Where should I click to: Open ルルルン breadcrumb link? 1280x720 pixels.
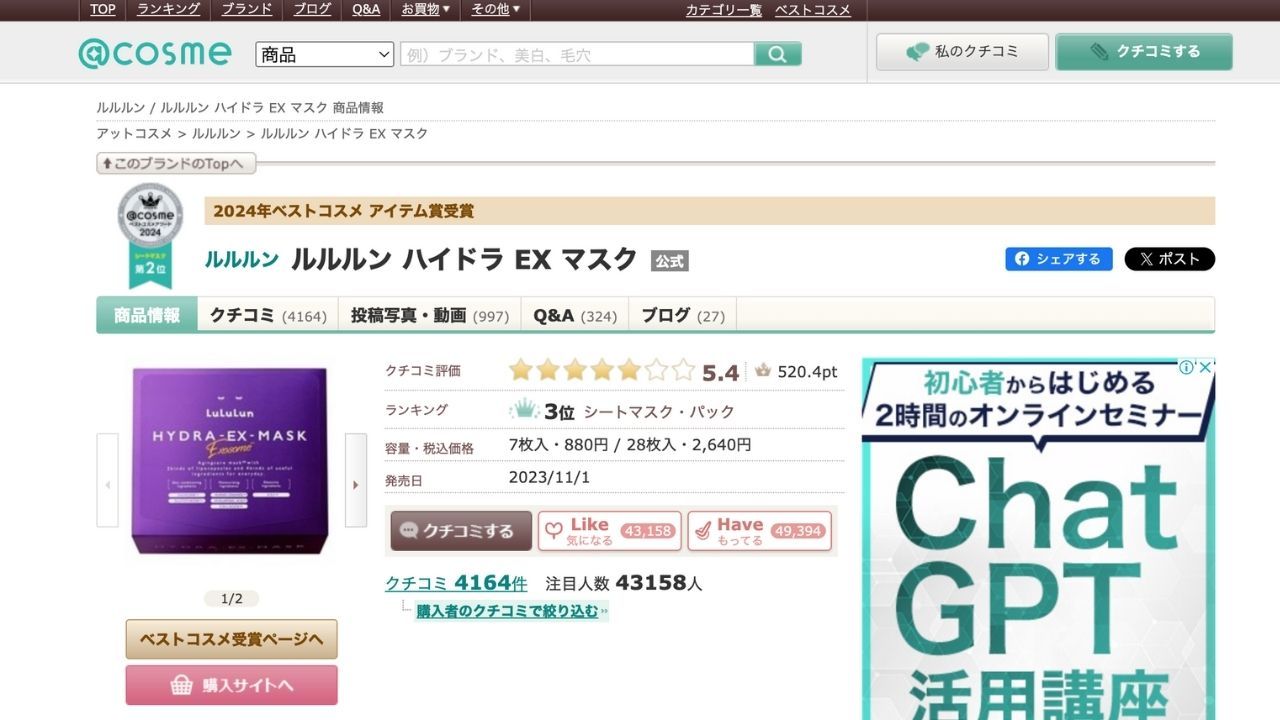216,133
